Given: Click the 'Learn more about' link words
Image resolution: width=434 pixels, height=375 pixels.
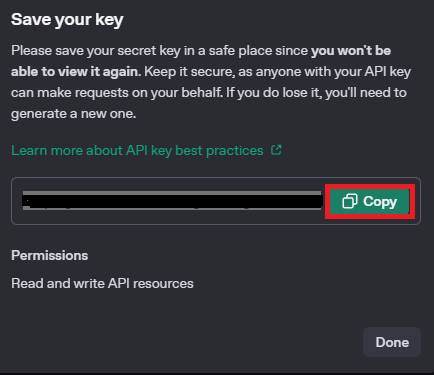Looking at the screenshot, I should 67,150.
